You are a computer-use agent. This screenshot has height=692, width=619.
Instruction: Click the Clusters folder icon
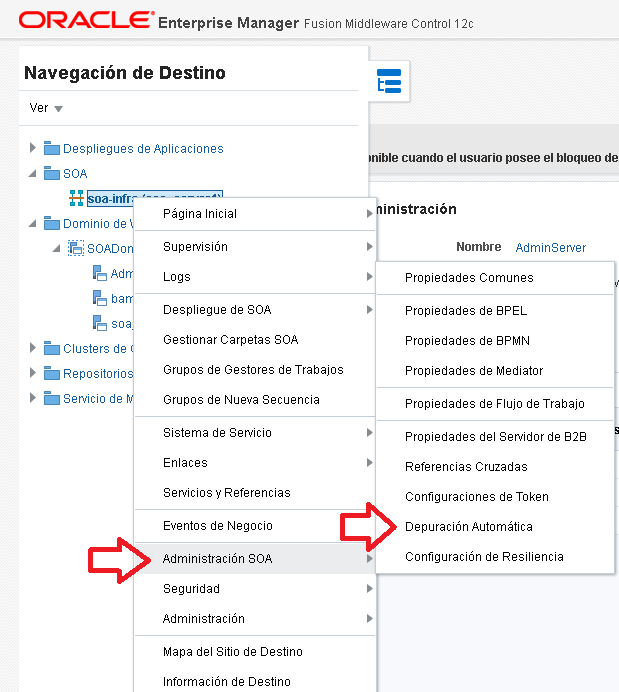(52, 348)
